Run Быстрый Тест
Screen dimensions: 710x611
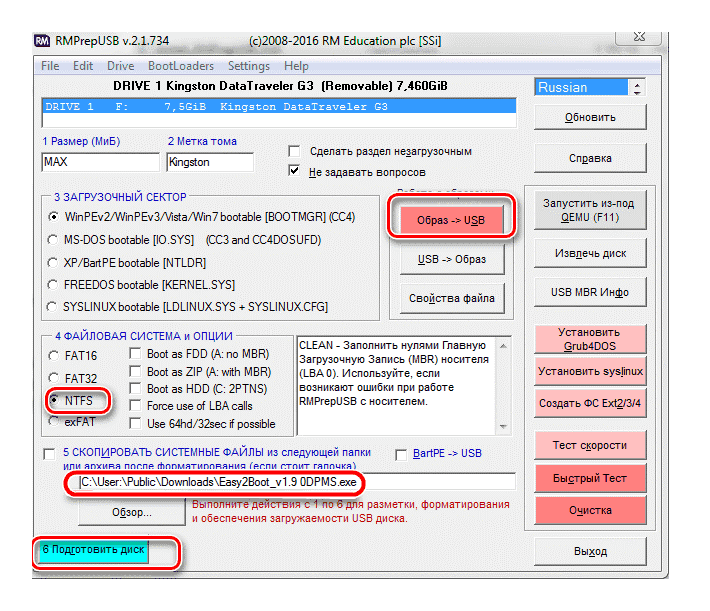point(590,478)
